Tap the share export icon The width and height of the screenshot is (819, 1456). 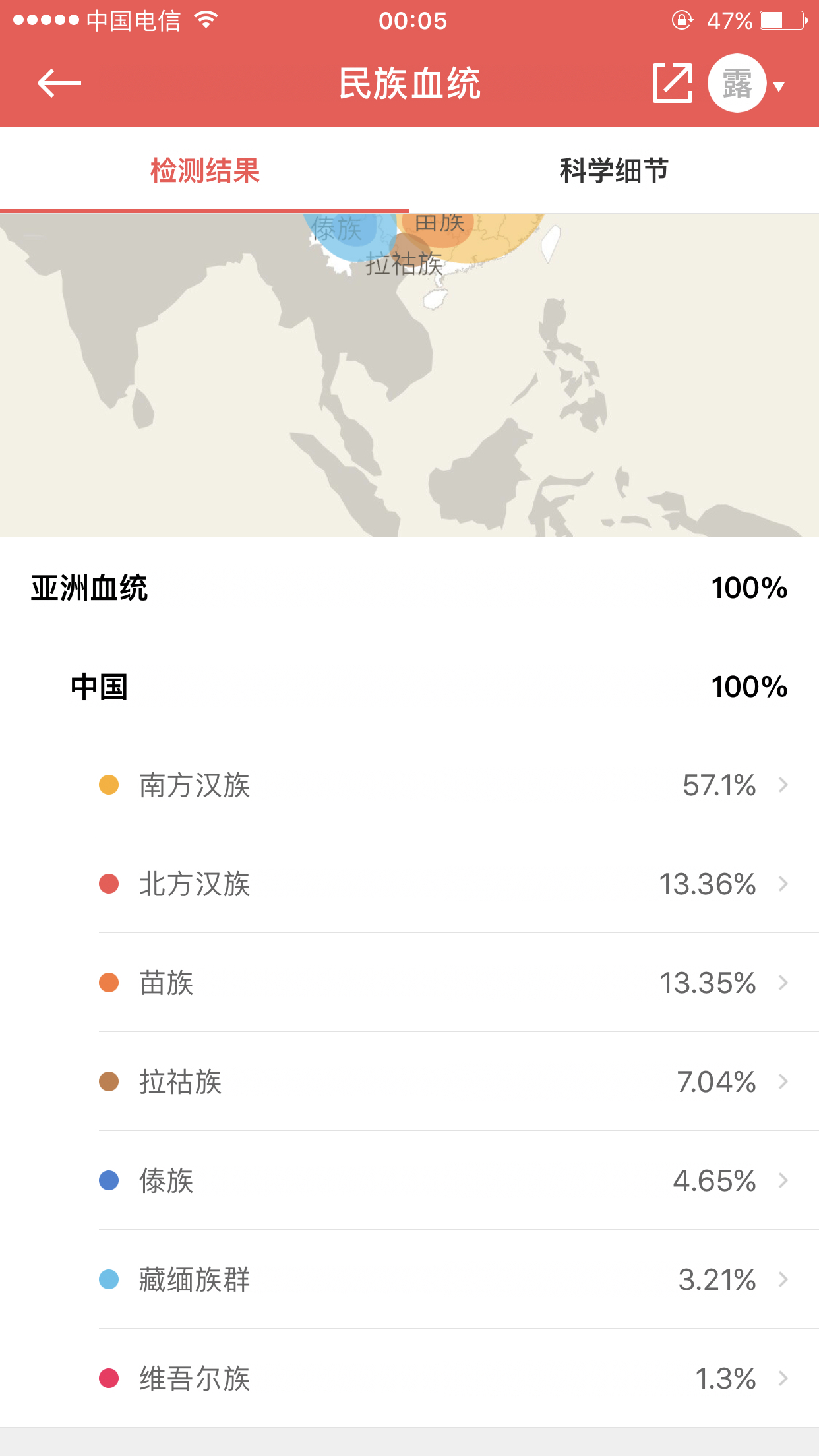pos(672,83)
